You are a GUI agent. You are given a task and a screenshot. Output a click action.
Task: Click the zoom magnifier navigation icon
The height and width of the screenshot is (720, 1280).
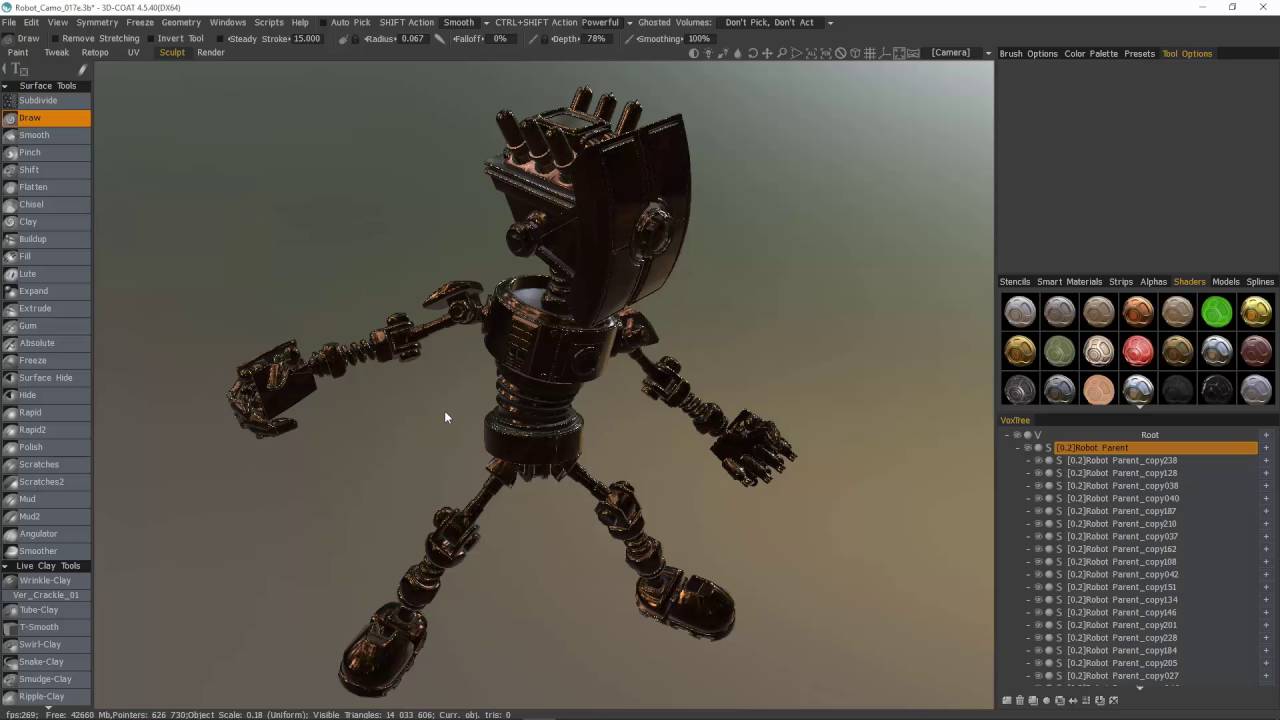pyautogui.click(x=782, y=53)
